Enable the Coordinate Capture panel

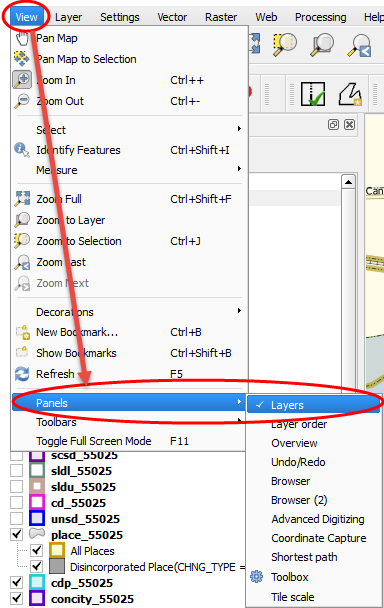[x=313, y=538]
